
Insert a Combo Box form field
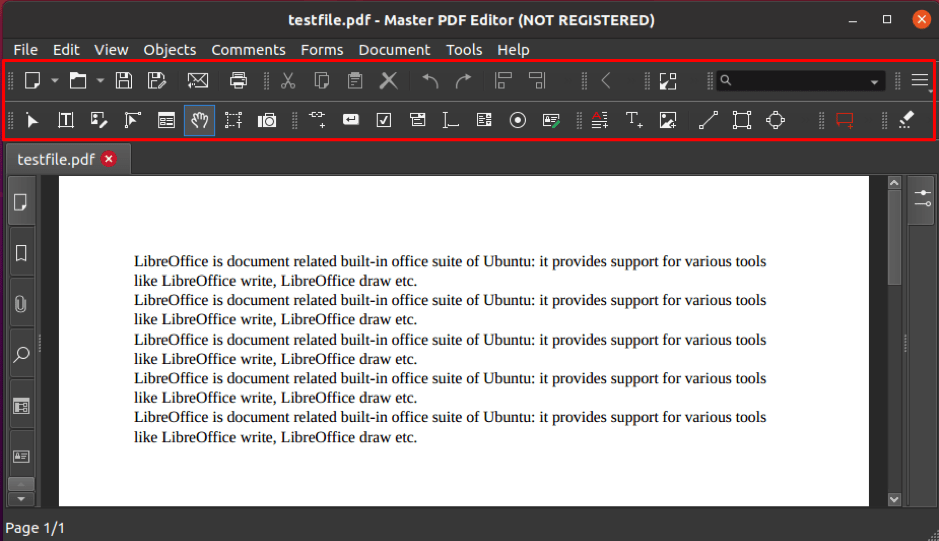(417, 120)
